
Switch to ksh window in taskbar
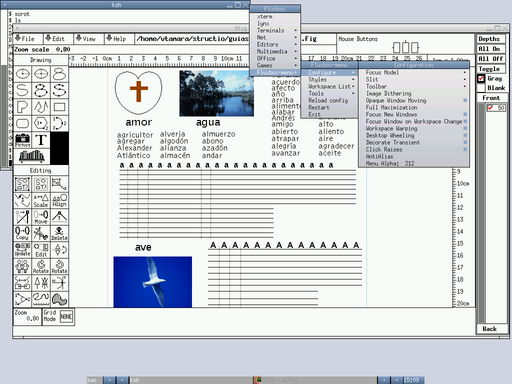coord(191,380)
